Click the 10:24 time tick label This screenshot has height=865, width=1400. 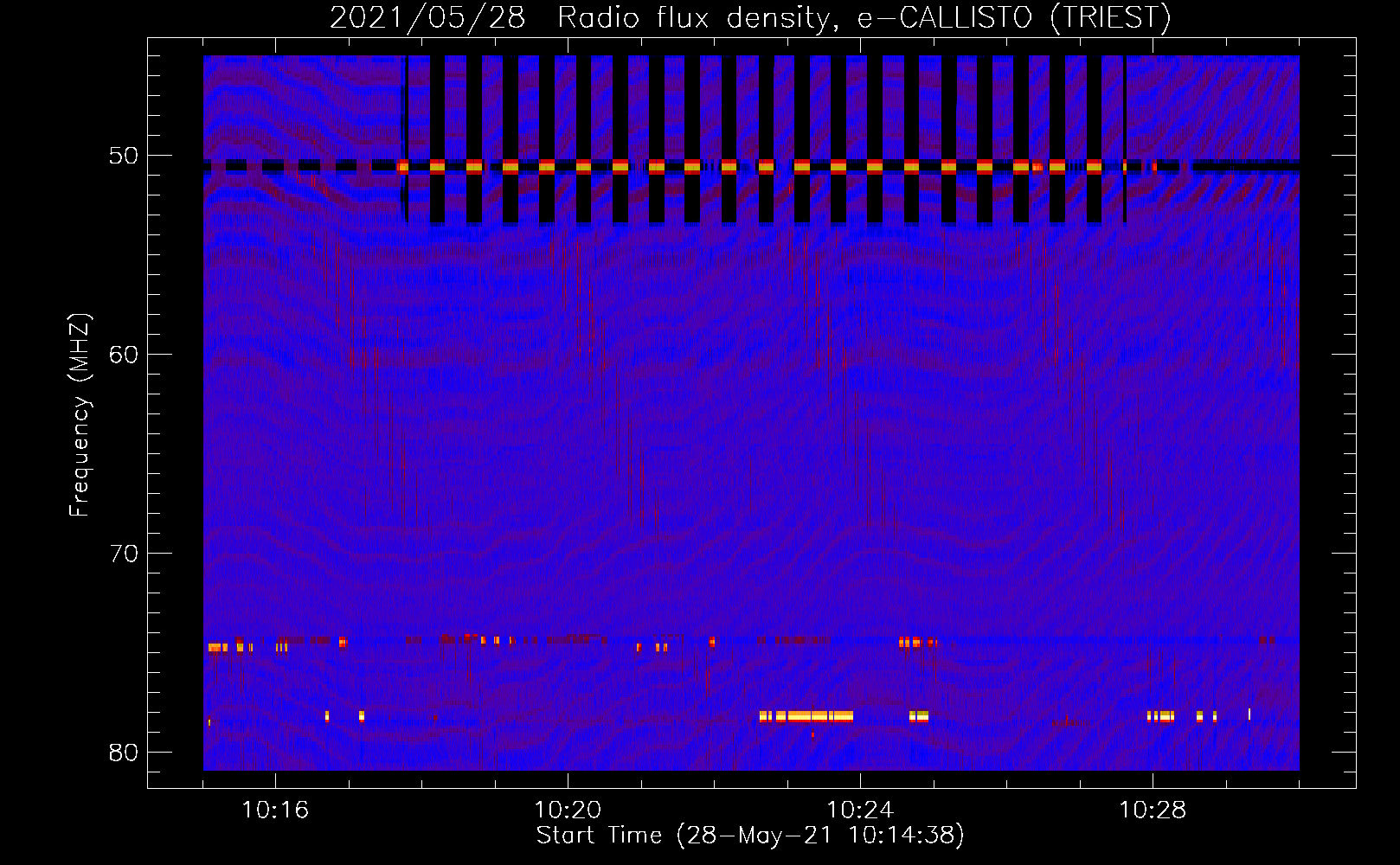point(860,811)
